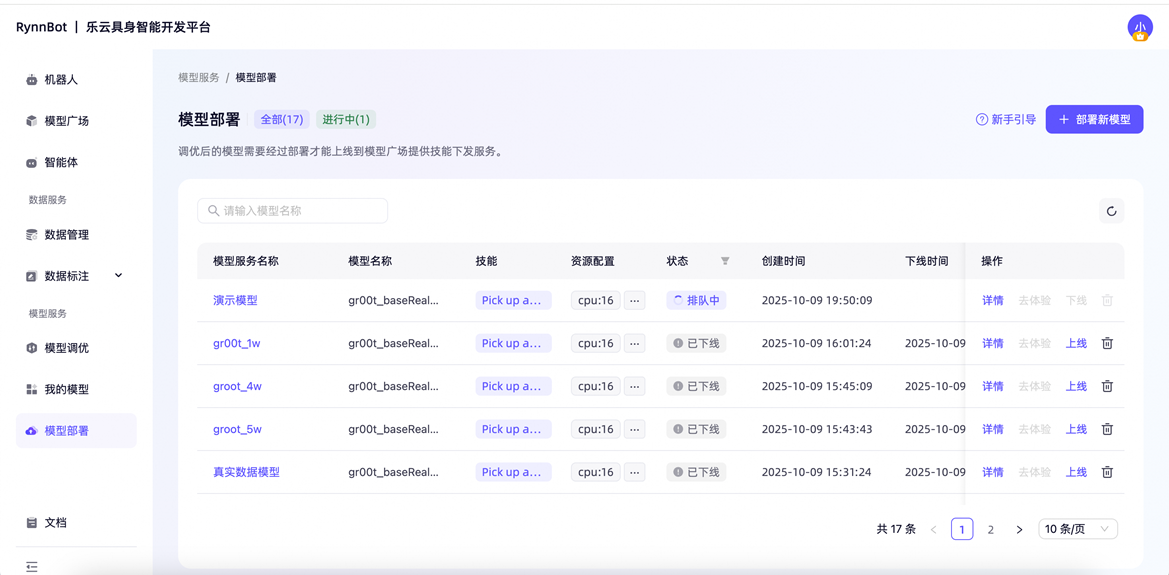
Task: Open the 10 条/页 page size dropdown
Action: [x=1078, y=530]
